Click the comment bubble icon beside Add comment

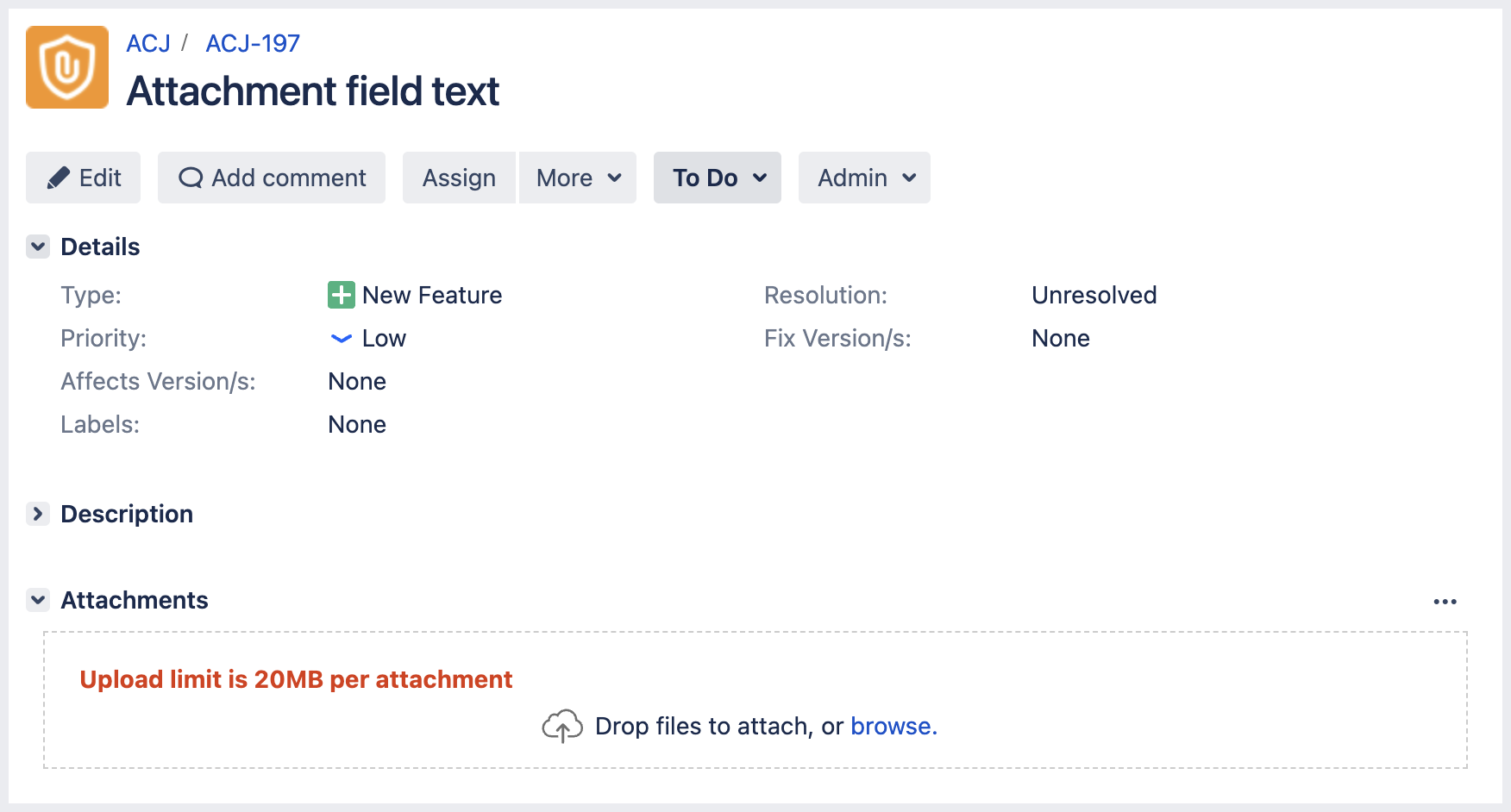pyautogui.click(x=191, y=178)
